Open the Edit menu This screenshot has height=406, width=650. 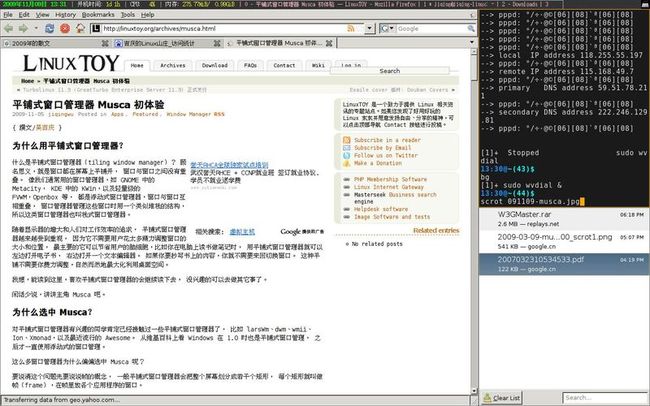tap(24, 15)
